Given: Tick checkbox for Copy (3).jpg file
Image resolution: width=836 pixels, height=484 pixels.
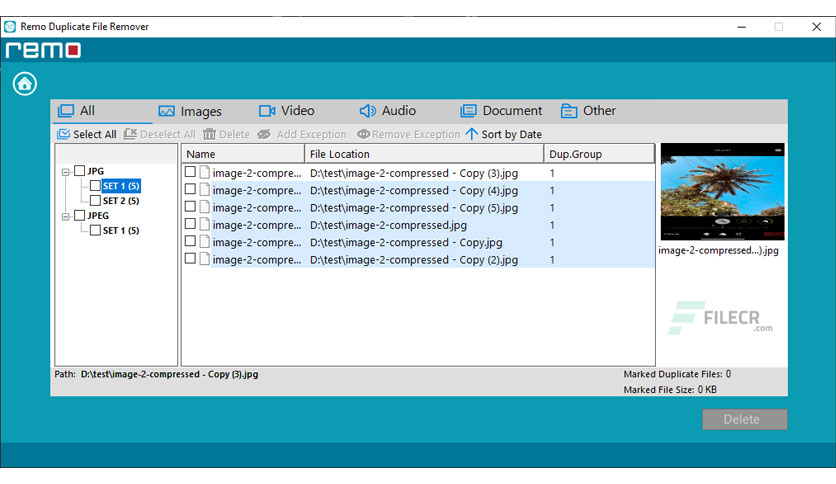Looking at the screenshot, I should pos(190,172).
